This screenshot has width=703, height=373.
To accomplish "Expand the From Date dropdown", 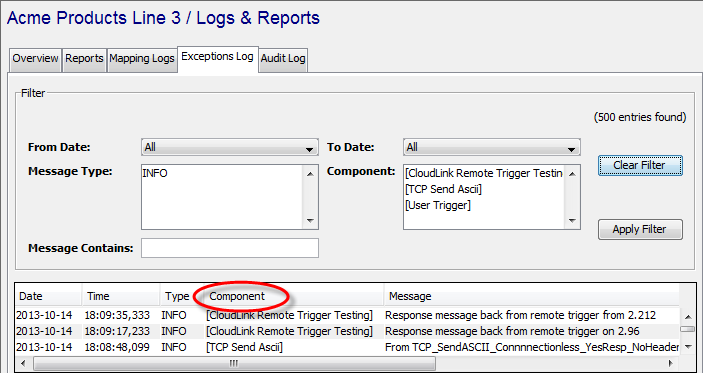I will [x=230, y=147].
